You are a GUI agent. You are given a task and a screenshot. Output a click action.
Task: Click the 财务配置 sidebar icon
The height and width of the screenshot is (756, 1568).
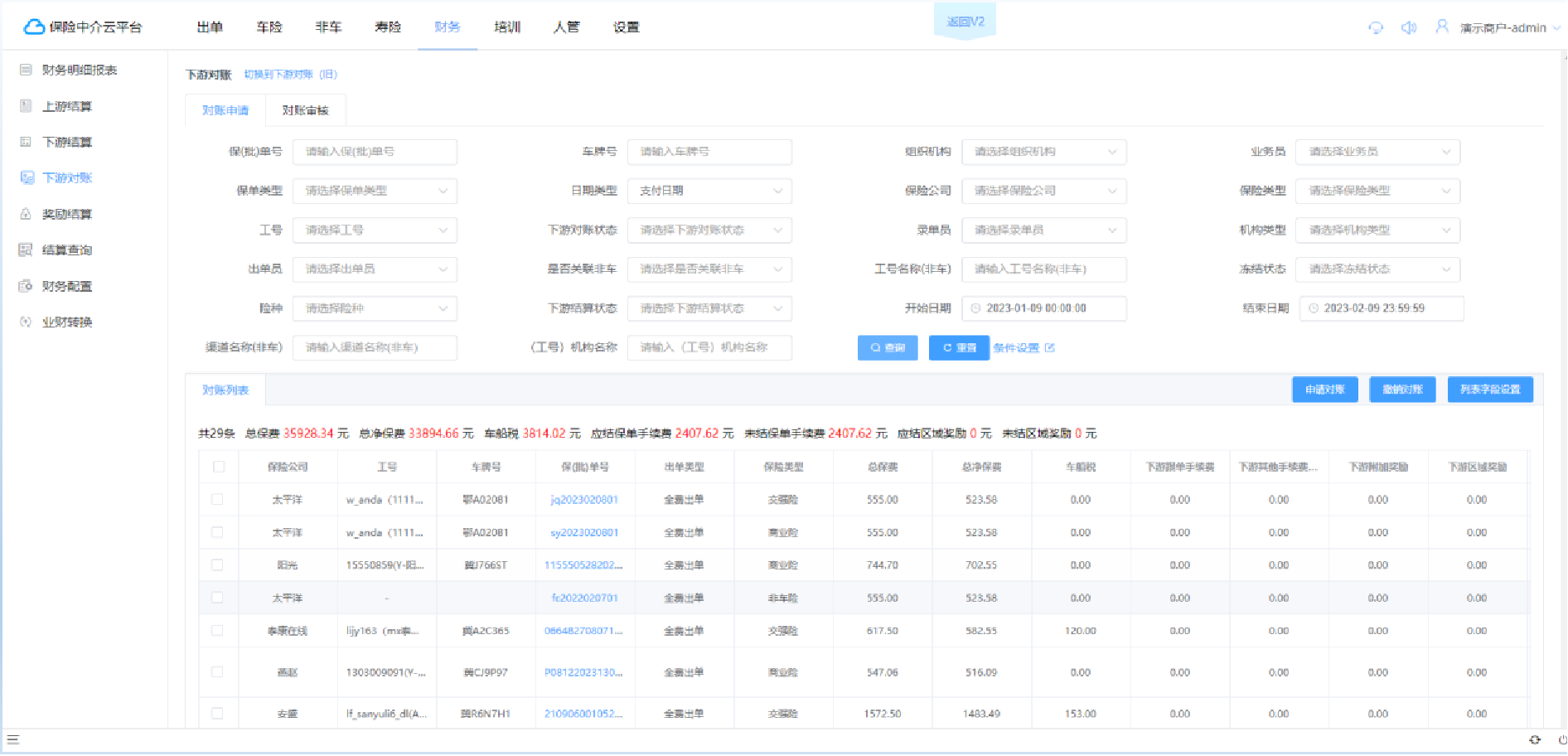(x=26, y=286)
